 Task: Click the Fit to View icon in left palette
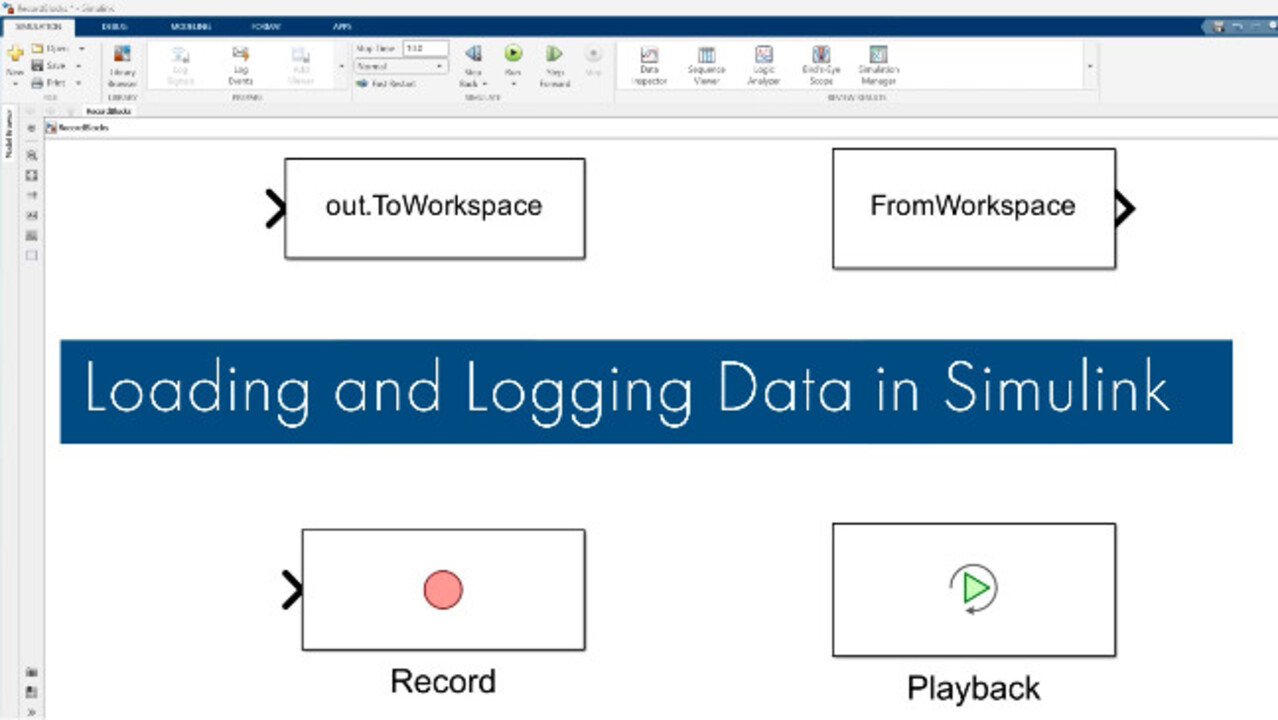(31, 175)
